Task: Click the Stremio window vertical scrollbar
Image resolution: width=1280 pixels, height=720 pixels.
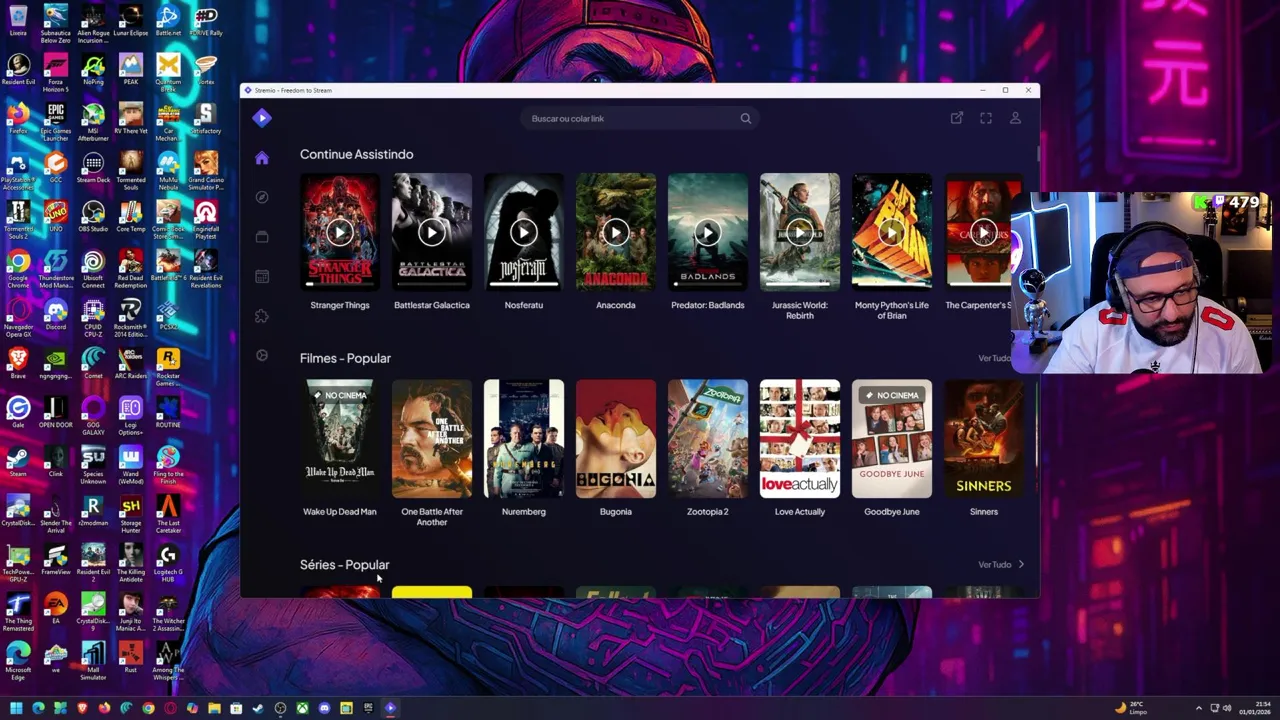Action: coord(1037,155)
